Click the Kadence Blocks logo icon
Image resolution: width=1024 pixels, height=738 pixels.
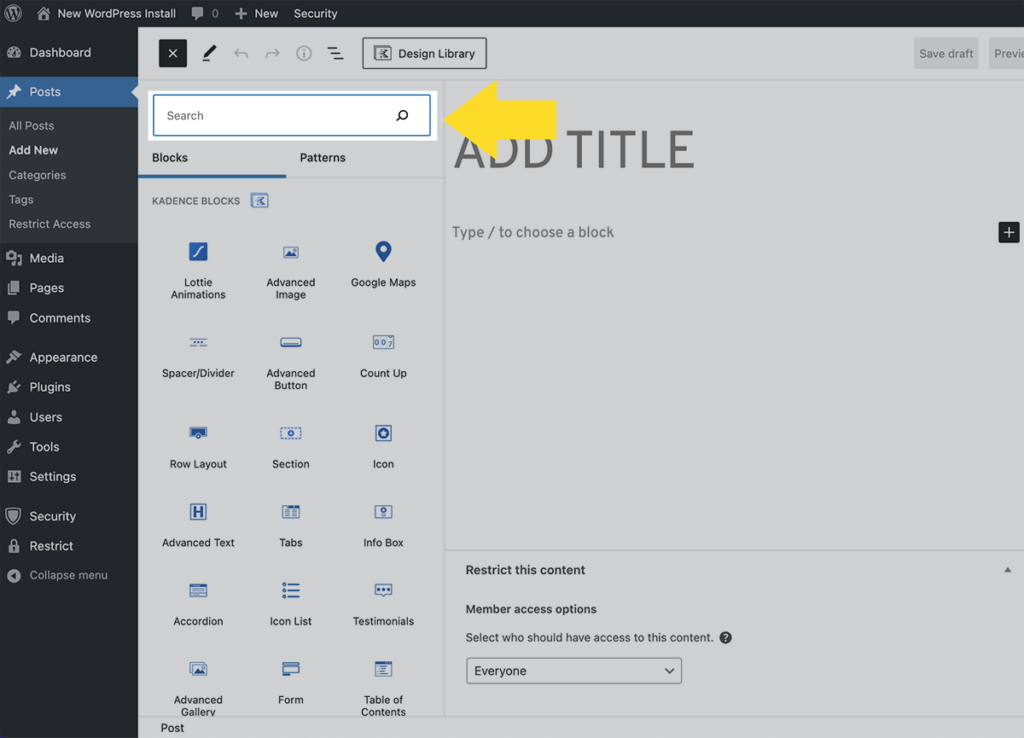coord(259,201)
